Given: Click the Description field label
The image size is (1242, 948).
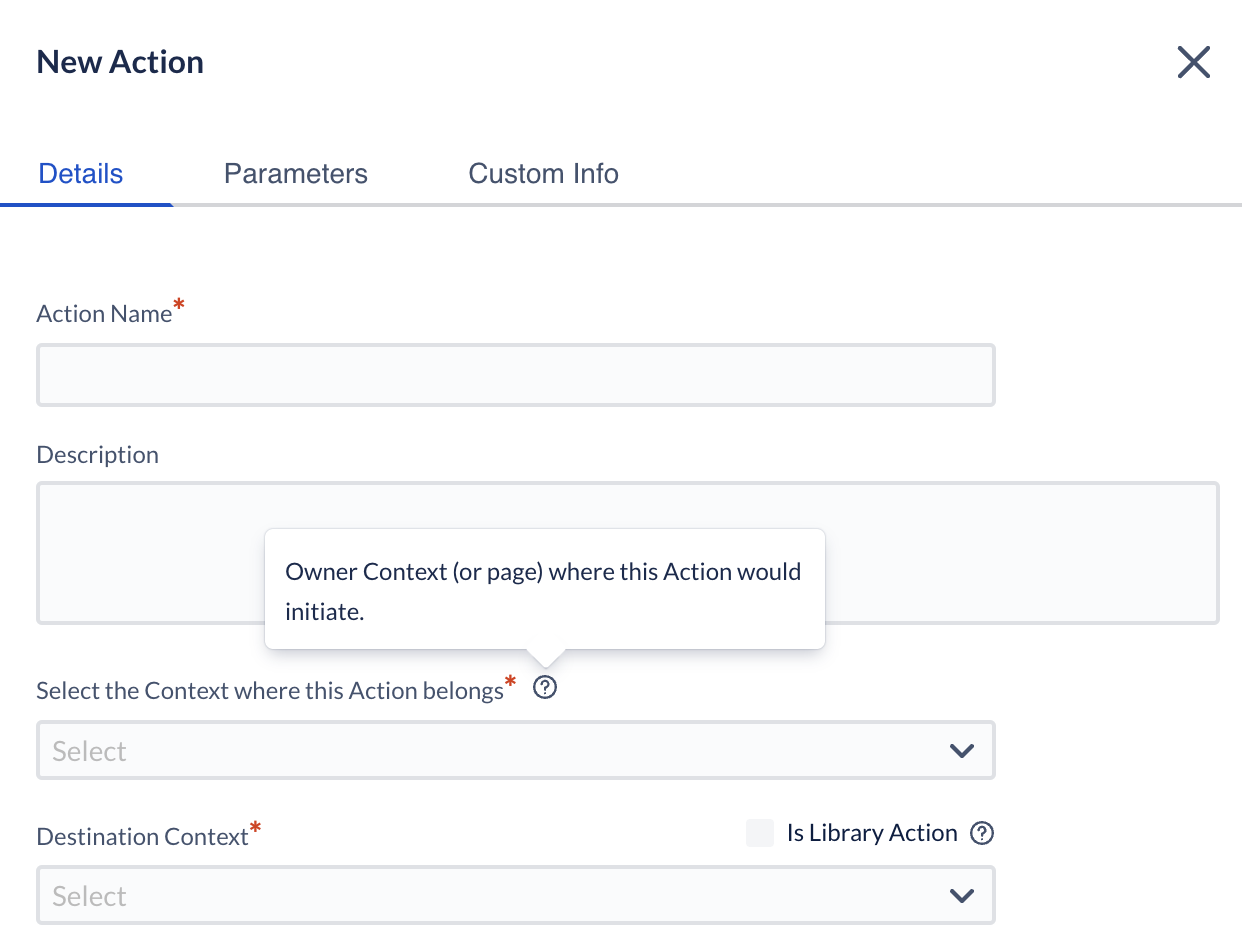Looking at the screenshot, I should [x=98, y=455].
